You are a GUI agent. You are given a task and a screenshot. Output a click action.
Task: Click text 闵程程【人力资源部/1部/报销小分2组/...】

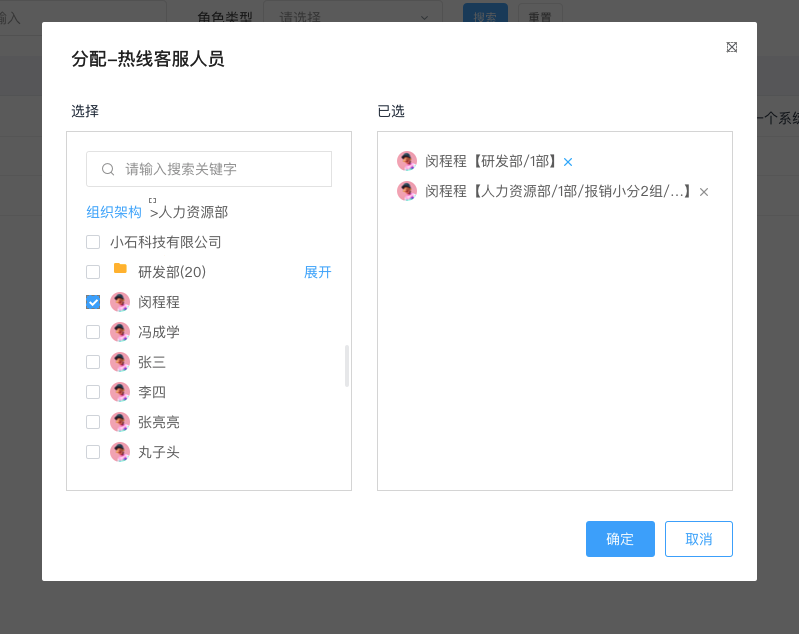point(559,191)
